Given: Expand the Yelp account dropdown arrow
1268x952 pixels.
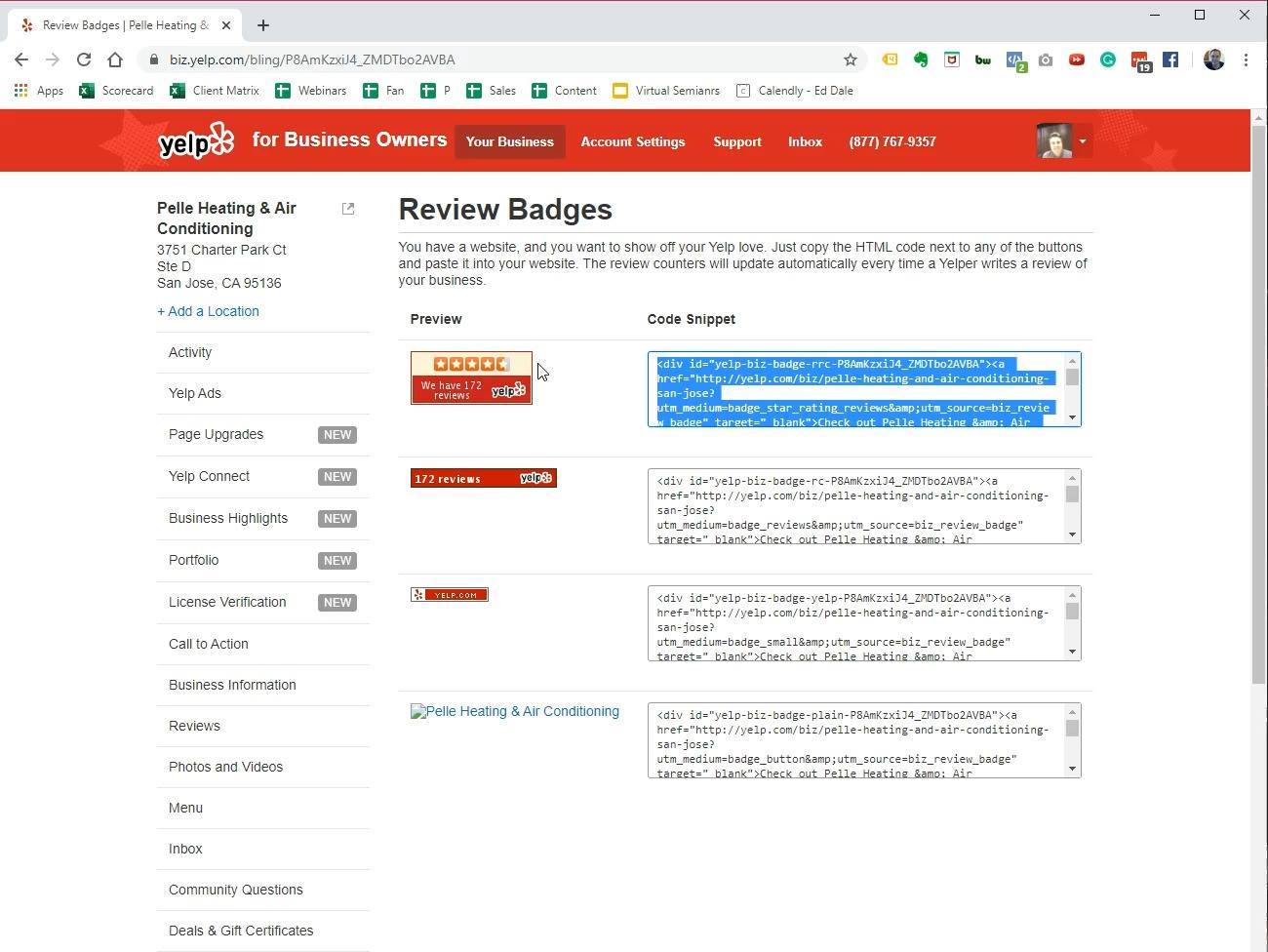Looking at the screenshot, I should (1082, 141).
